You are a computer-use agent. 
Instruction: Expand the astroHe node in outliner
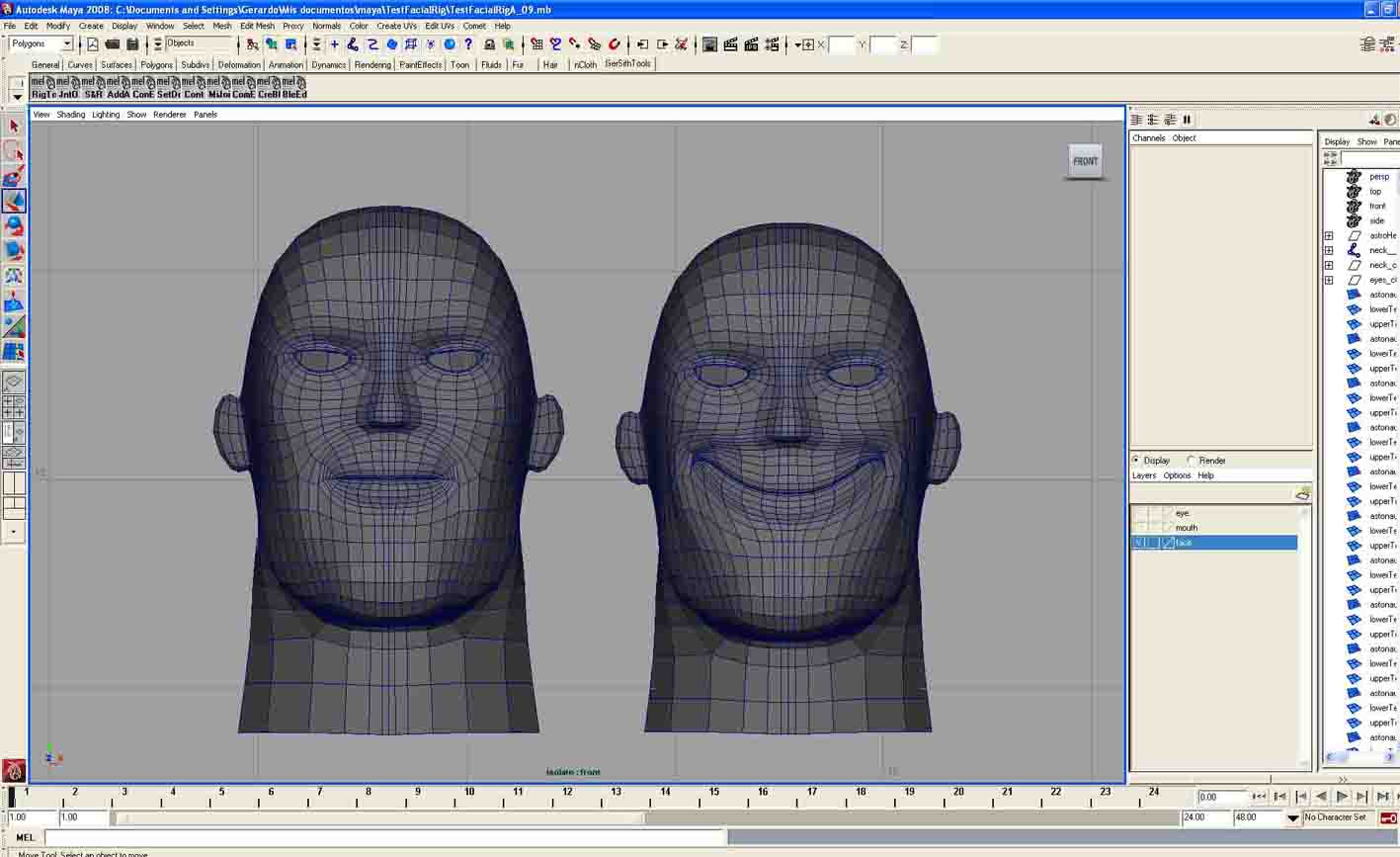tap(1329, 236)
